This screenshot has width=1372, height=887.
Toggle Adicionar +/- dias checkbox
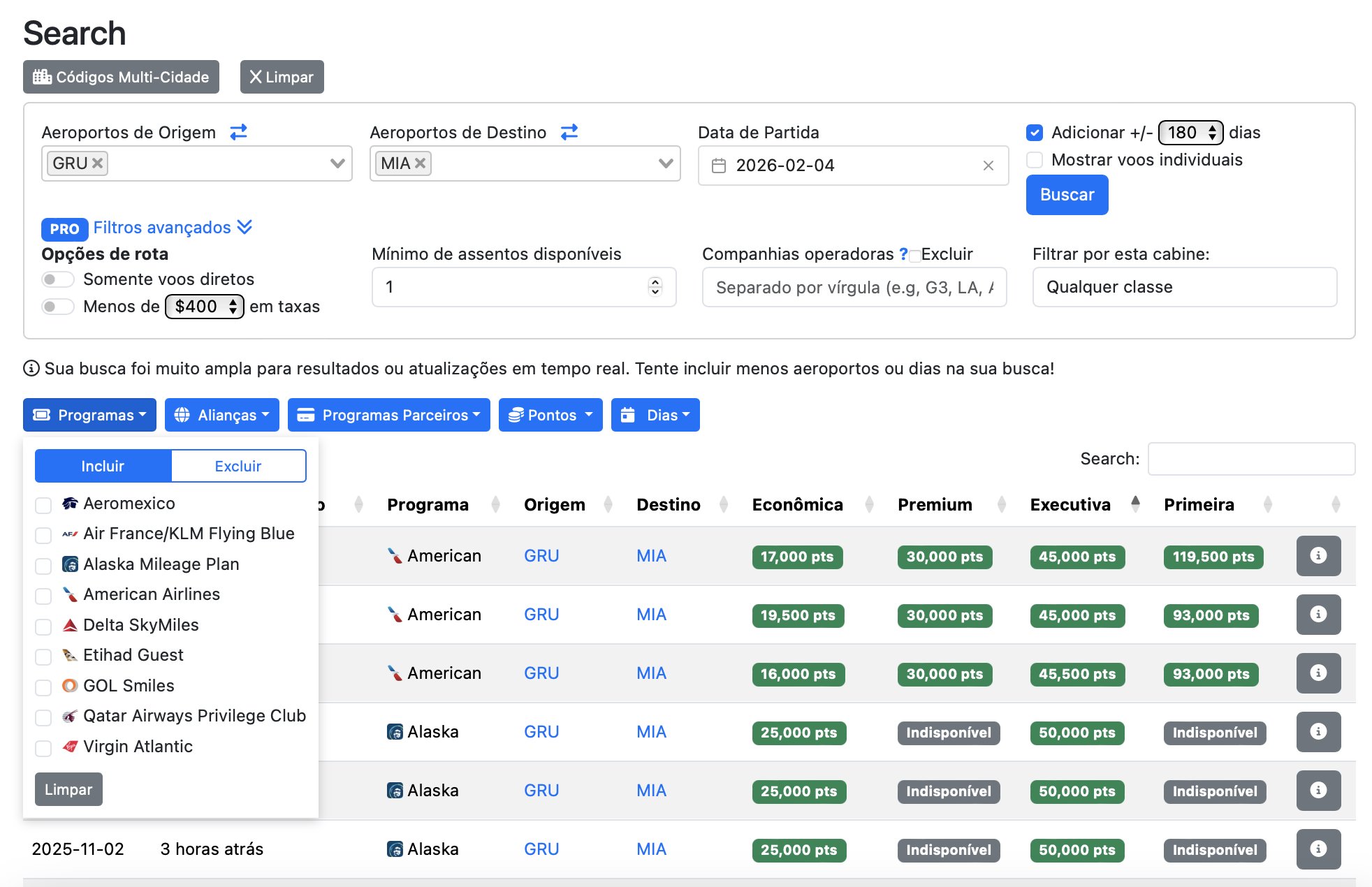(1035, 133)
